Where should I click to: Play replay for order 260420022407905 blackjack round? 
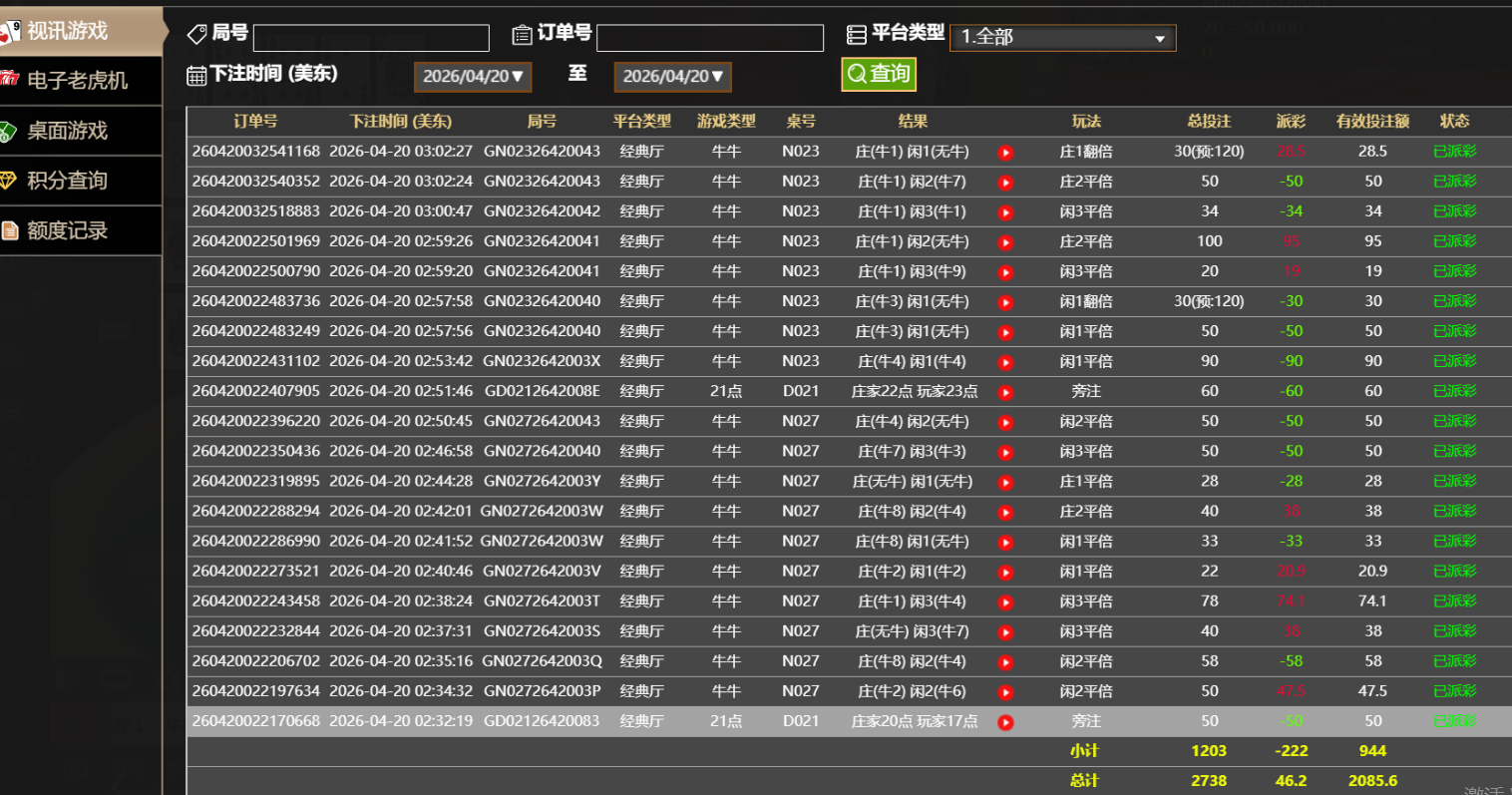pyautogui.click(x=1005, y=393)
